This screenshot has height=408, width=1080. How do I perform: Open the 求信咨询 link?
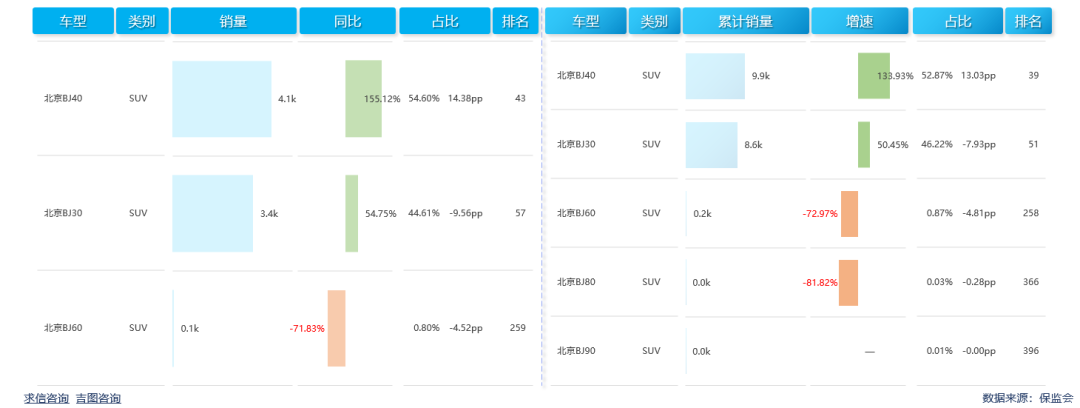tap(46, 398)
